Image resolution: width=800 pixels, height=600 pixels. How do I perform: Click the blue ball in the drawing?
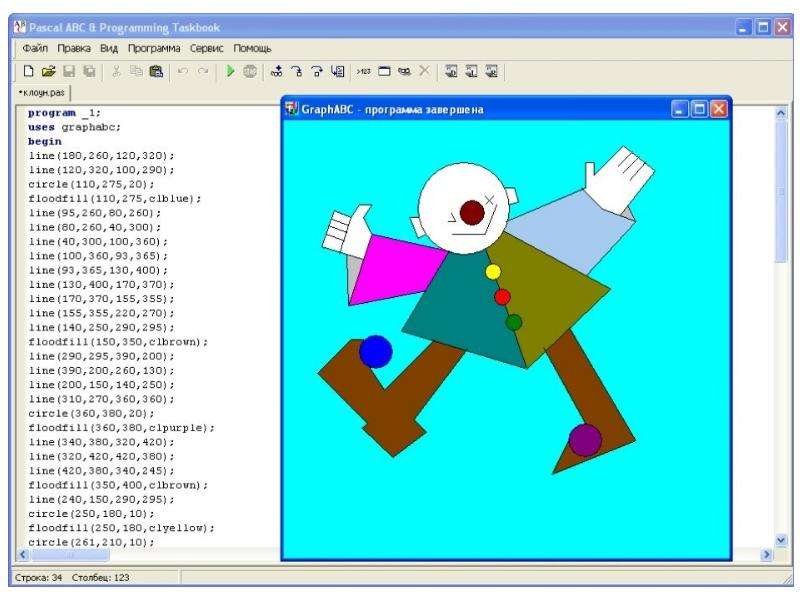click(376, 352)
